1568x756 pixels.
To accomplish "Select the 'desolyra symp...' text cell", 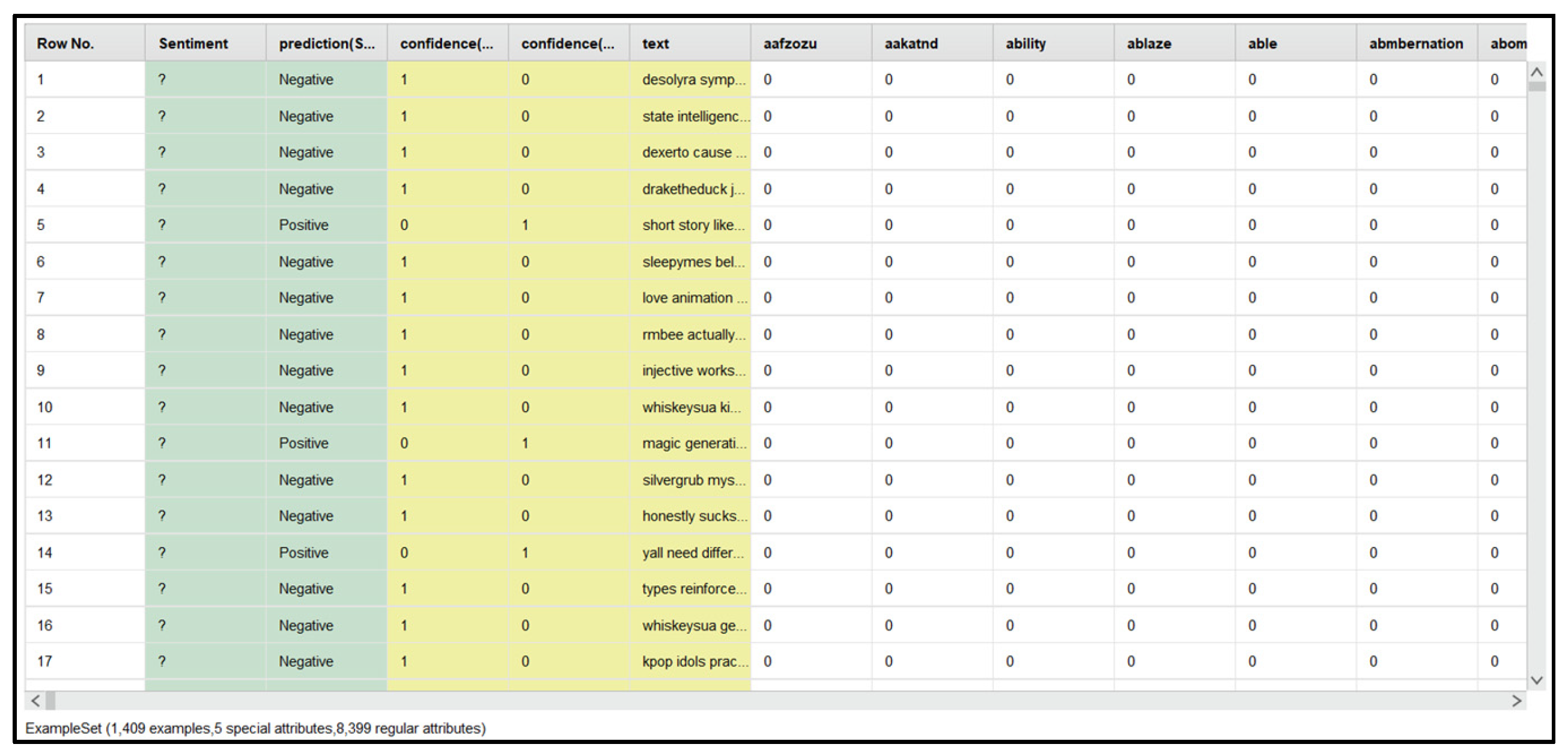I will point(690,80).
